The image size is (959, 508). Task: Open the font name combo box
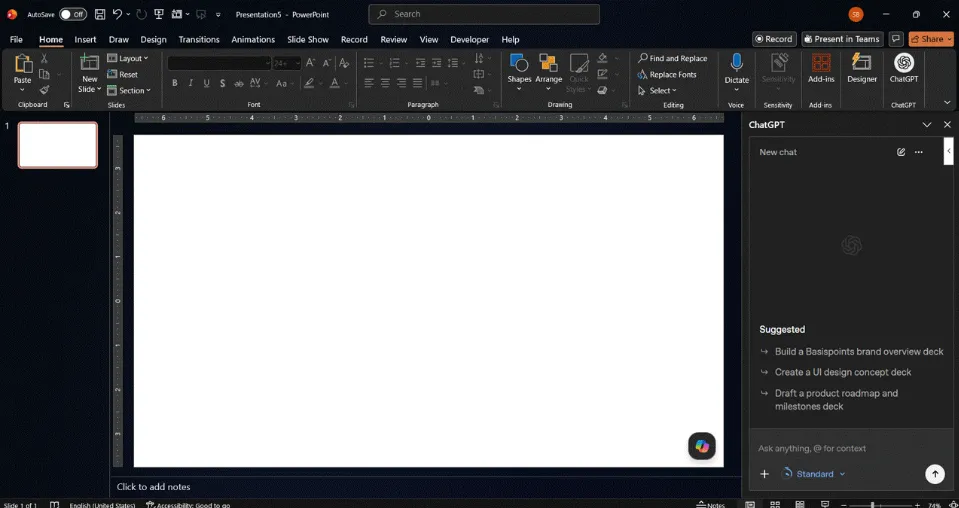click(x=220, y=63)
